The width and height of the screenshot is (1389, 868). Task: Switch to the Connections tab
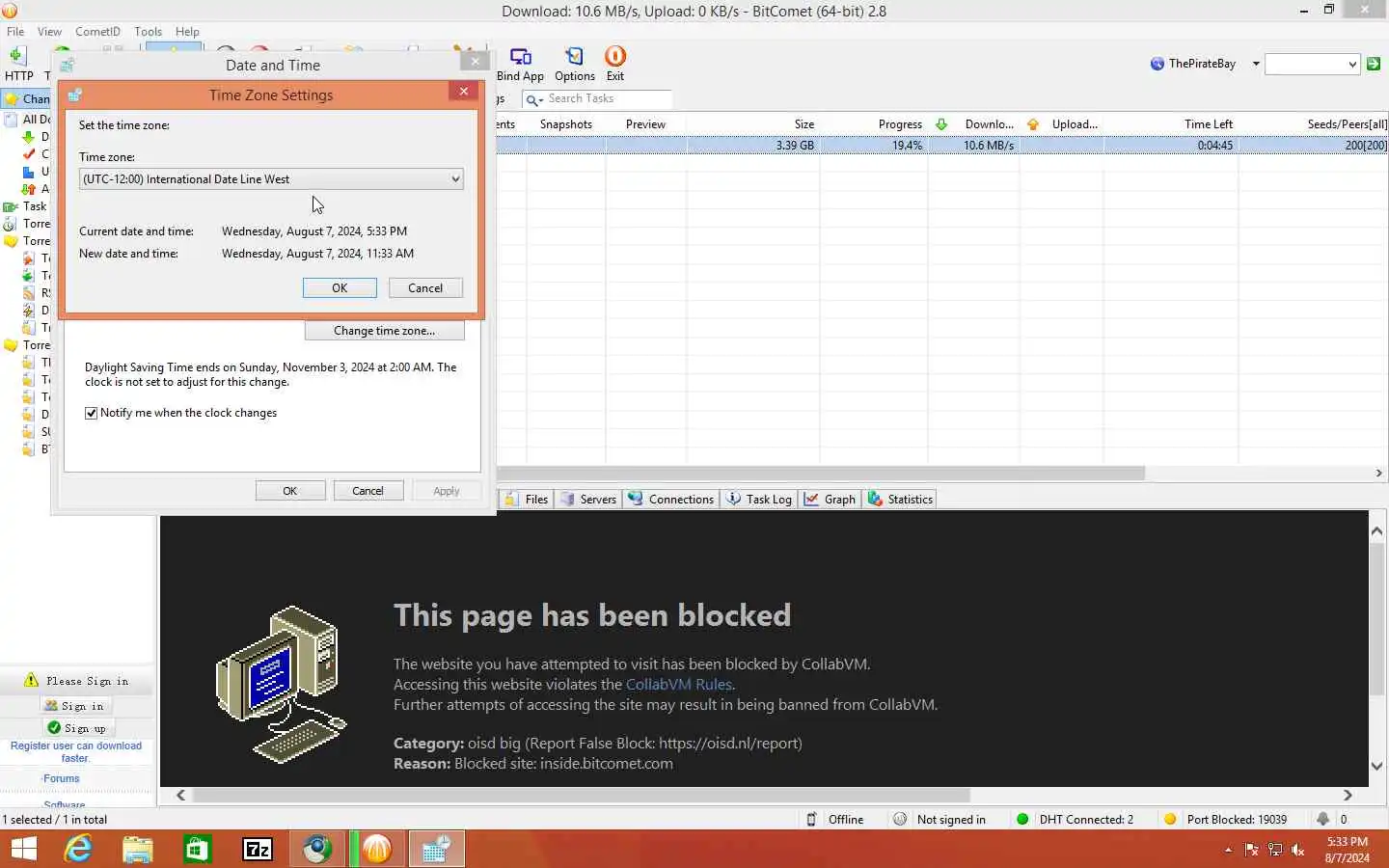(x=670, y=499)
